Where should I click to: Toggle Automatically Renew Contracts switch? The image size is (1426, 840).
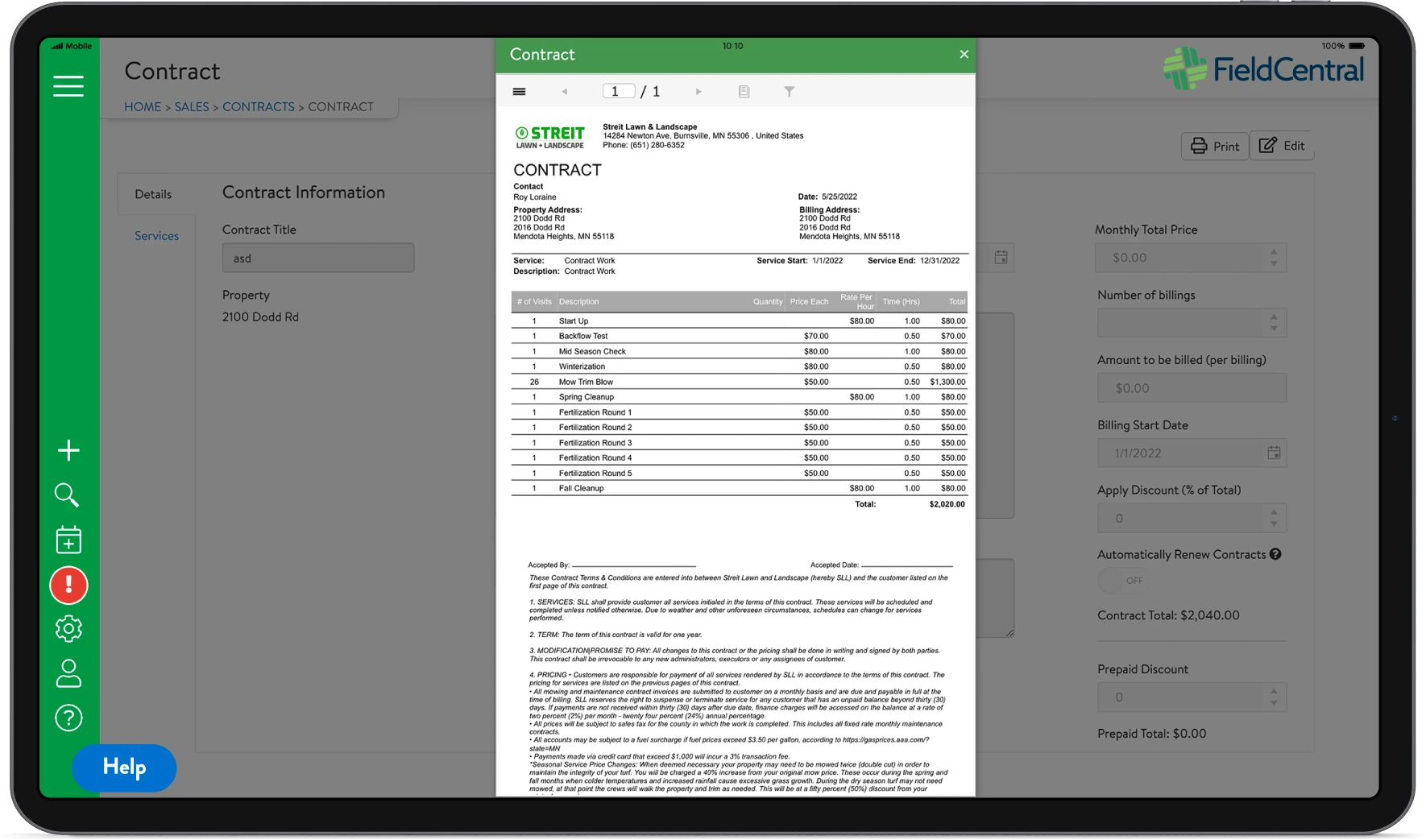(x=1124, y=581)
